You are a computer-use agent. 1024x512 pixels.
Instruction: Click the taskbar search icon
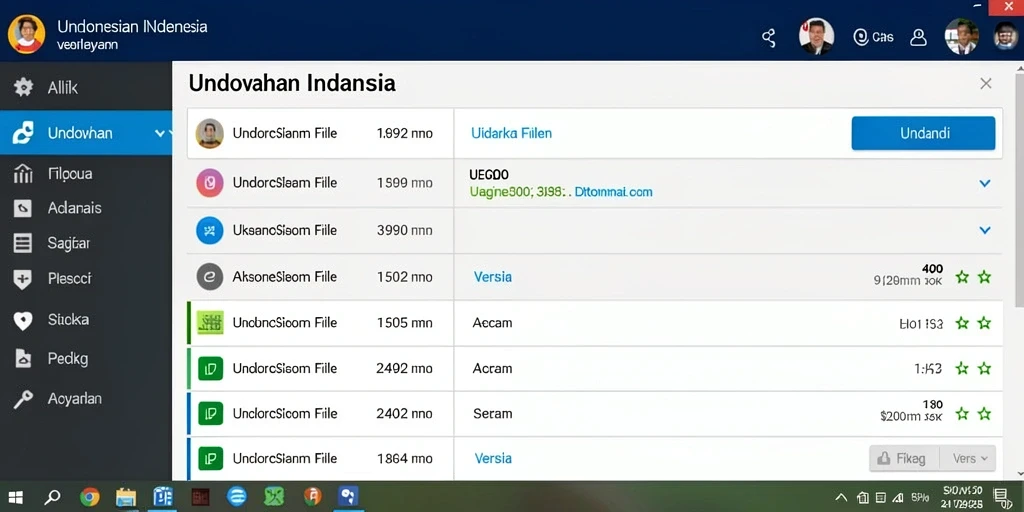click(52, 498)
